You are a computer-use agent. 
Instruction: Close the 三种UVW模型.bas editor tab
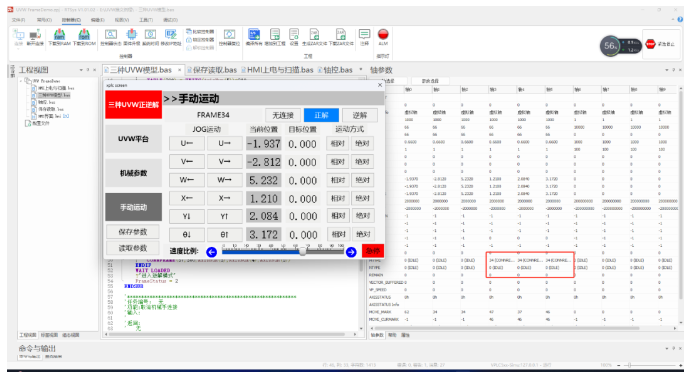click(179, 70)
